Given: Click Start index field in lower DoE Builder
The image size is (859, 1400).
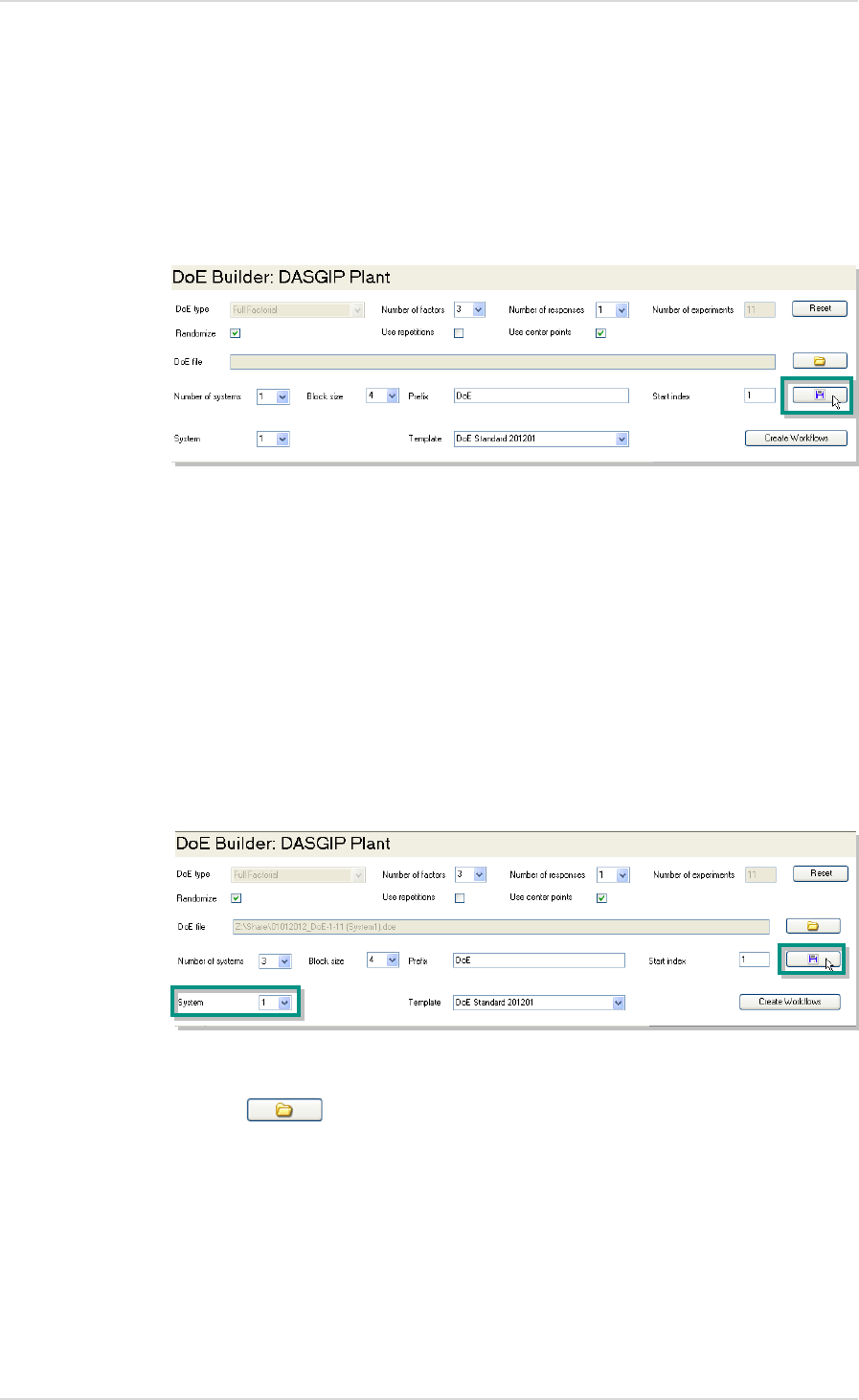Looking at the screenshot, I should click(755, 960).
